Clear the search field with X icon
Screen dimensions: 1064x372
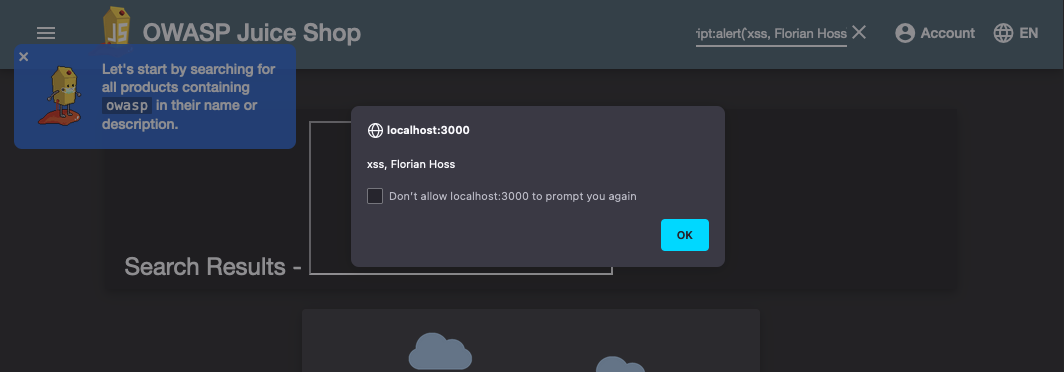pos(859,32)
